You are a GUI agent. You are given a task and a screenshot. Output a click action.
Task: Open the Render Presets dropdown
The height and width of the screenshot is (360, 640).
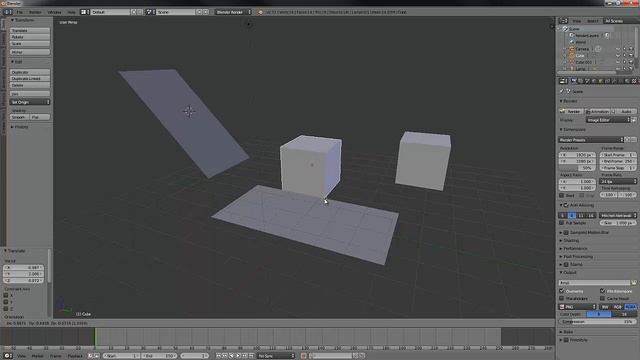pos(591,140)
